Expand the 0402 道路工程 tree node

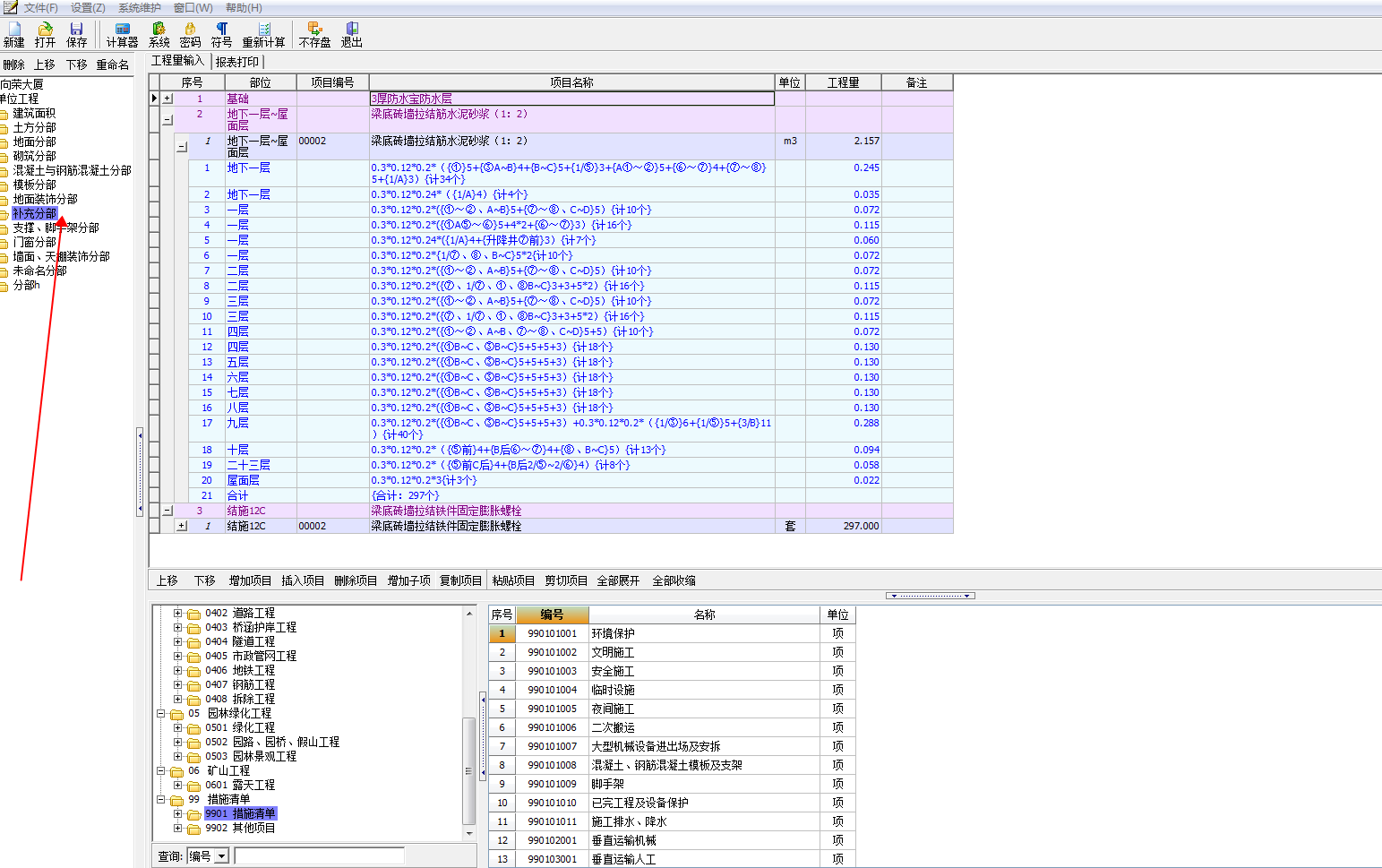pyautogui.click(x=177, y=614)
